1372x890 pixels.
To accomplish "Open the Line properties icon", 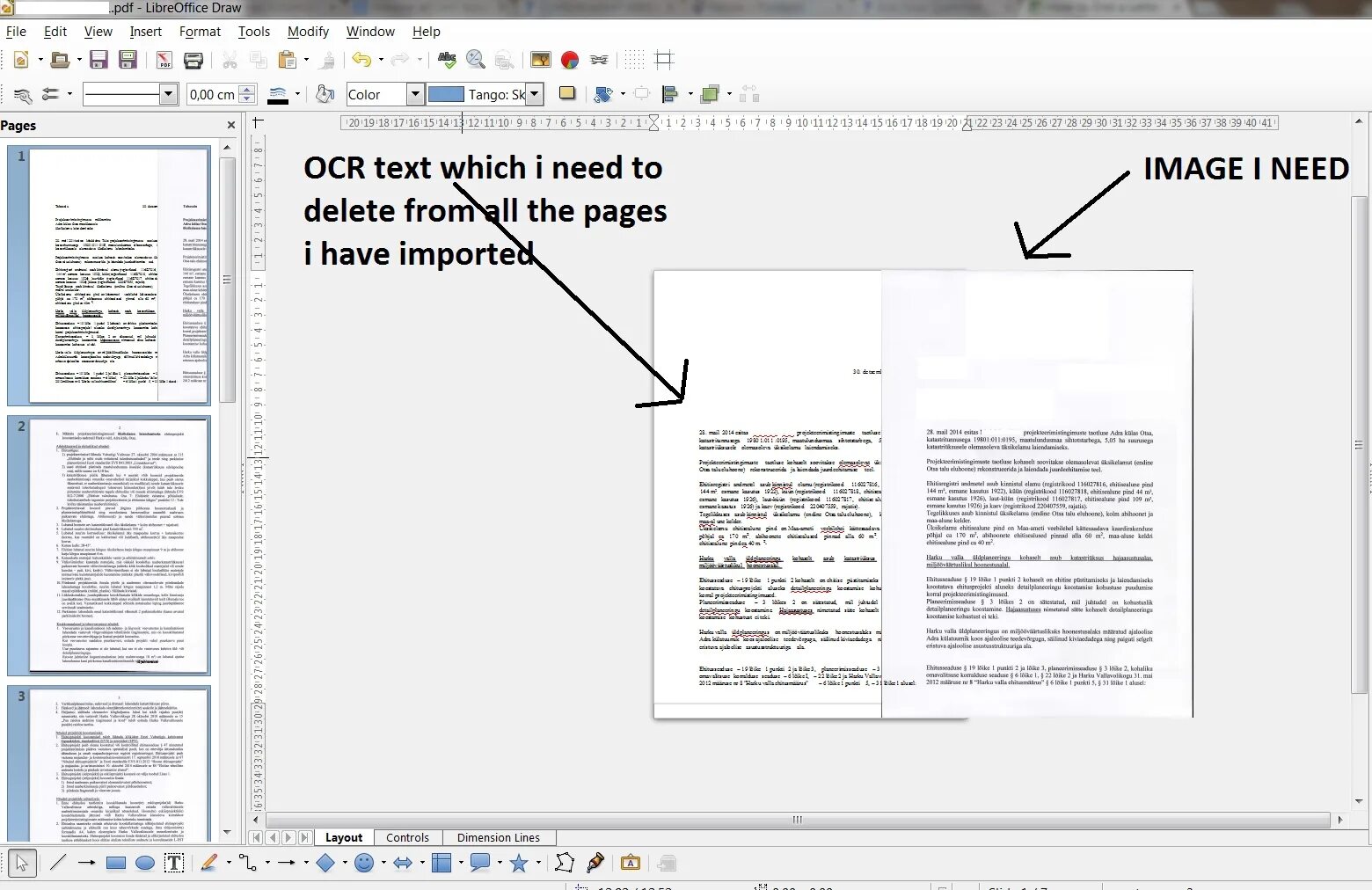I will click(x=24, y=94).
